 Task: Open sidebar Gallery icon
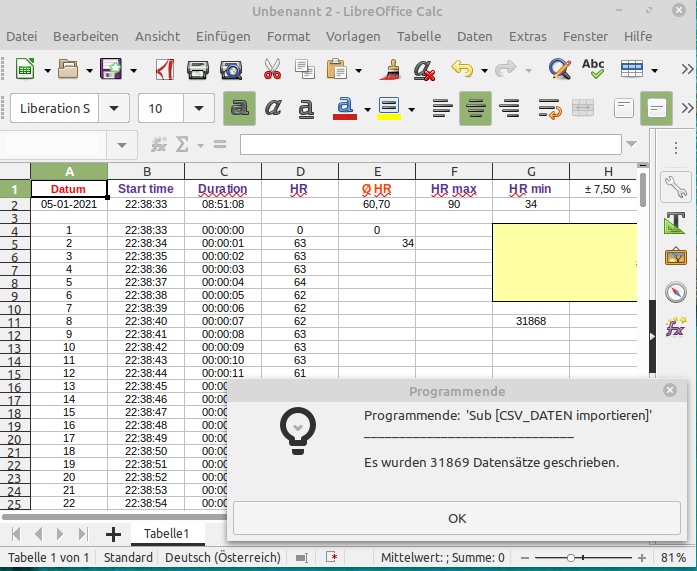676,257
